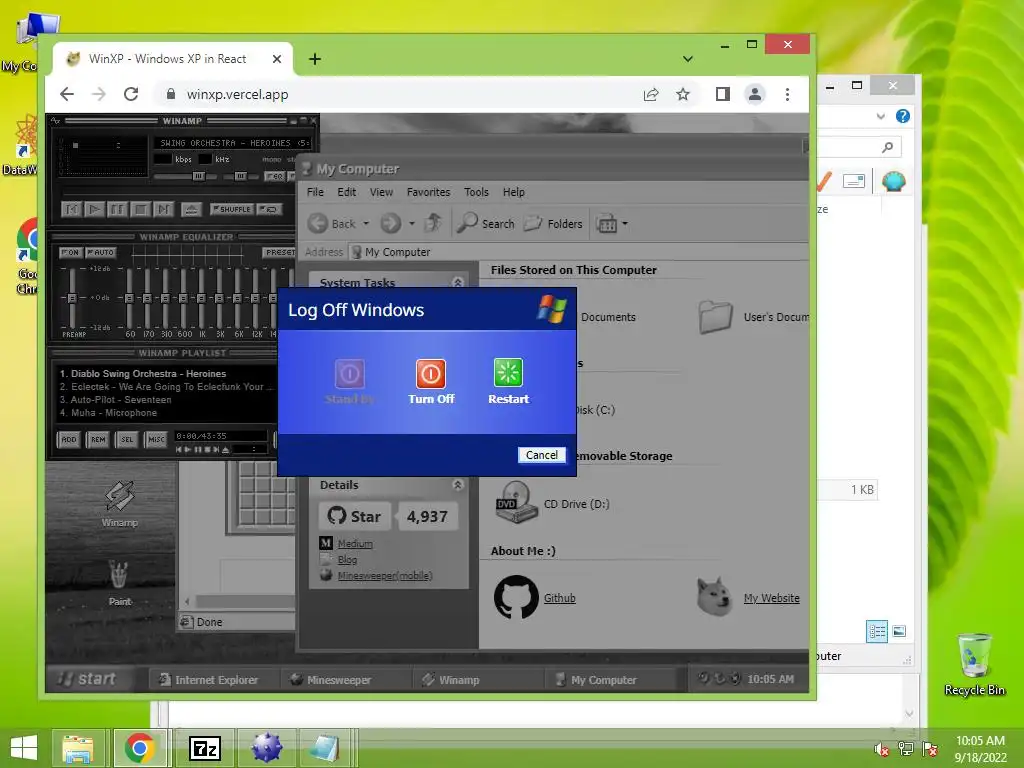Viewport: 1024px width, 768px height.
Task: Toggle equalizer ON button
Action: [x=70, y=252]
